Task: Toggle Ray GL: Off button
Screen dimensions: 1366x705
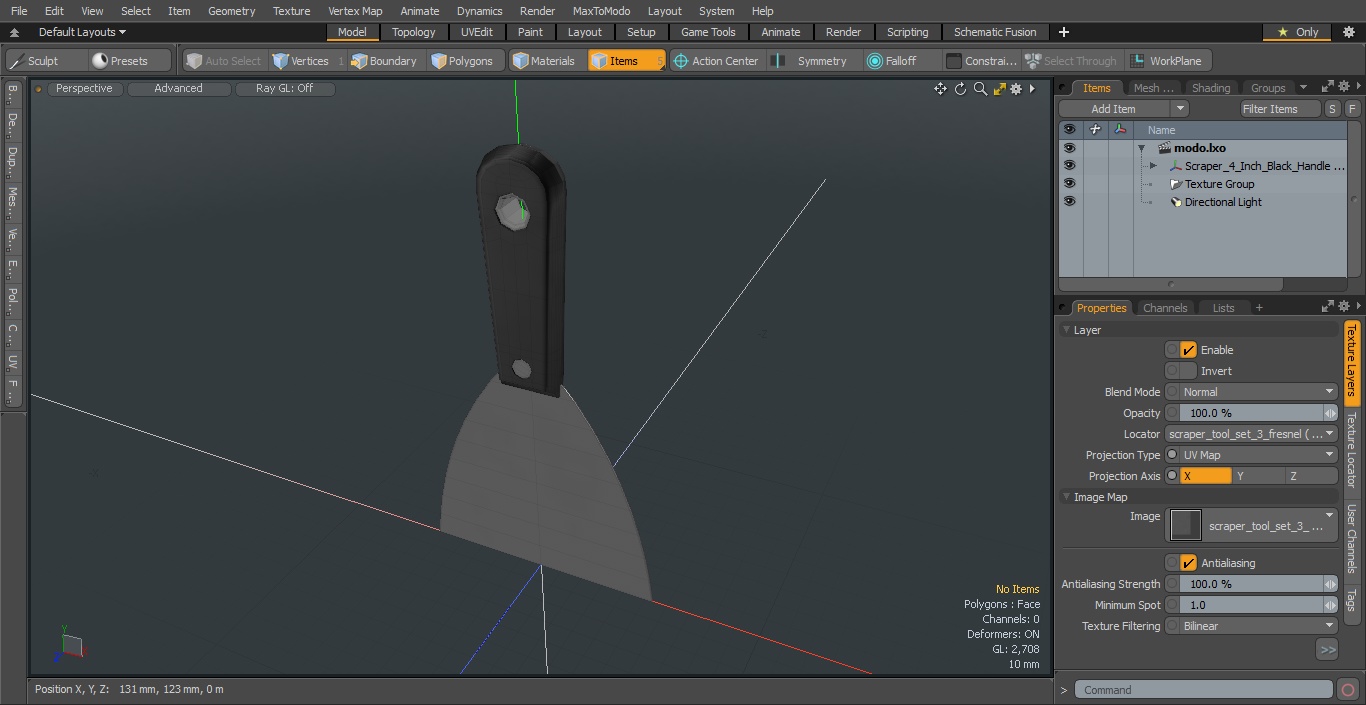Action: [284, 89]
